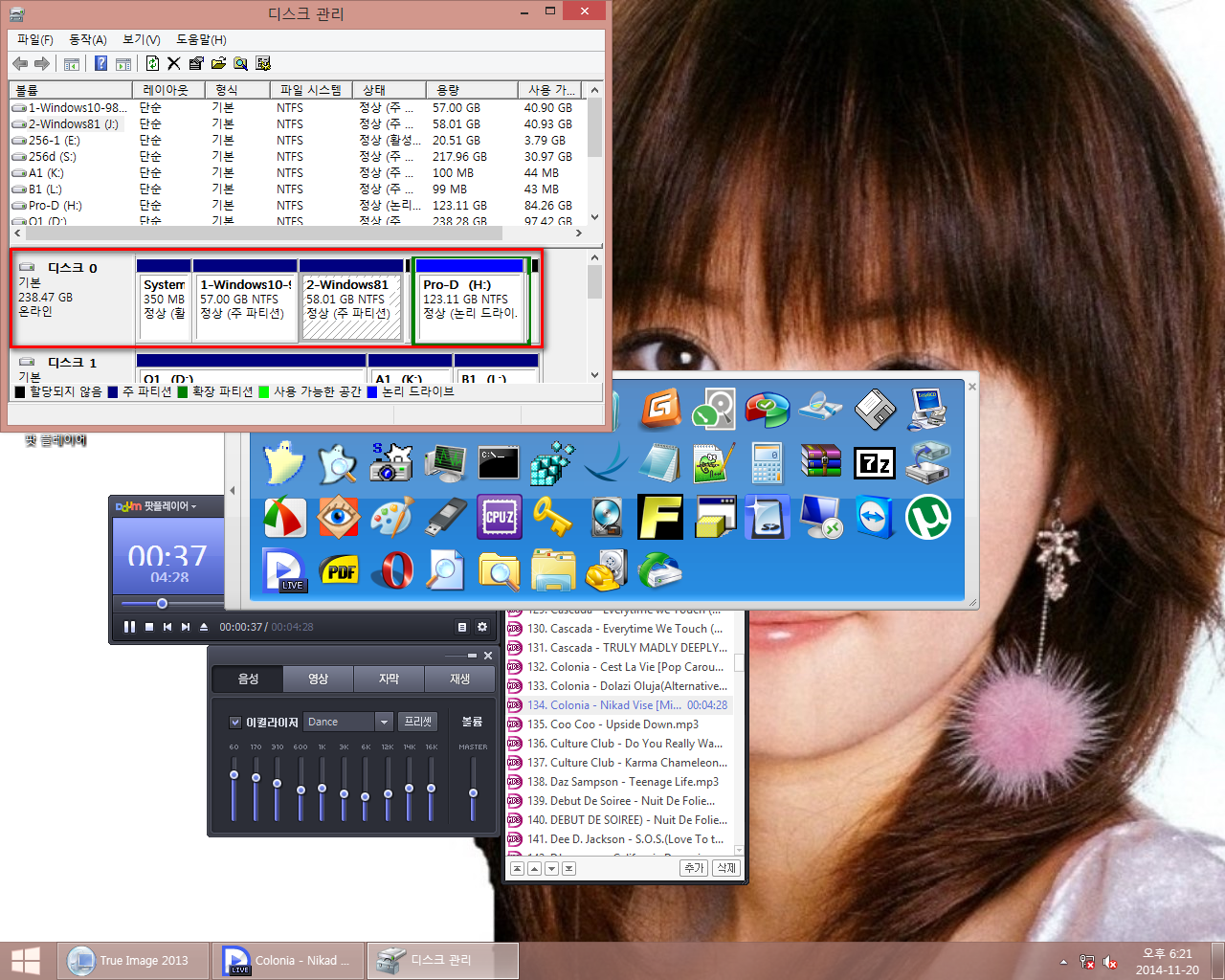Image resolution: width=1225 pixels, height=980 pixels.
Task: Open the 동작(A) menu in Disk Management
Action: [88, 39]
